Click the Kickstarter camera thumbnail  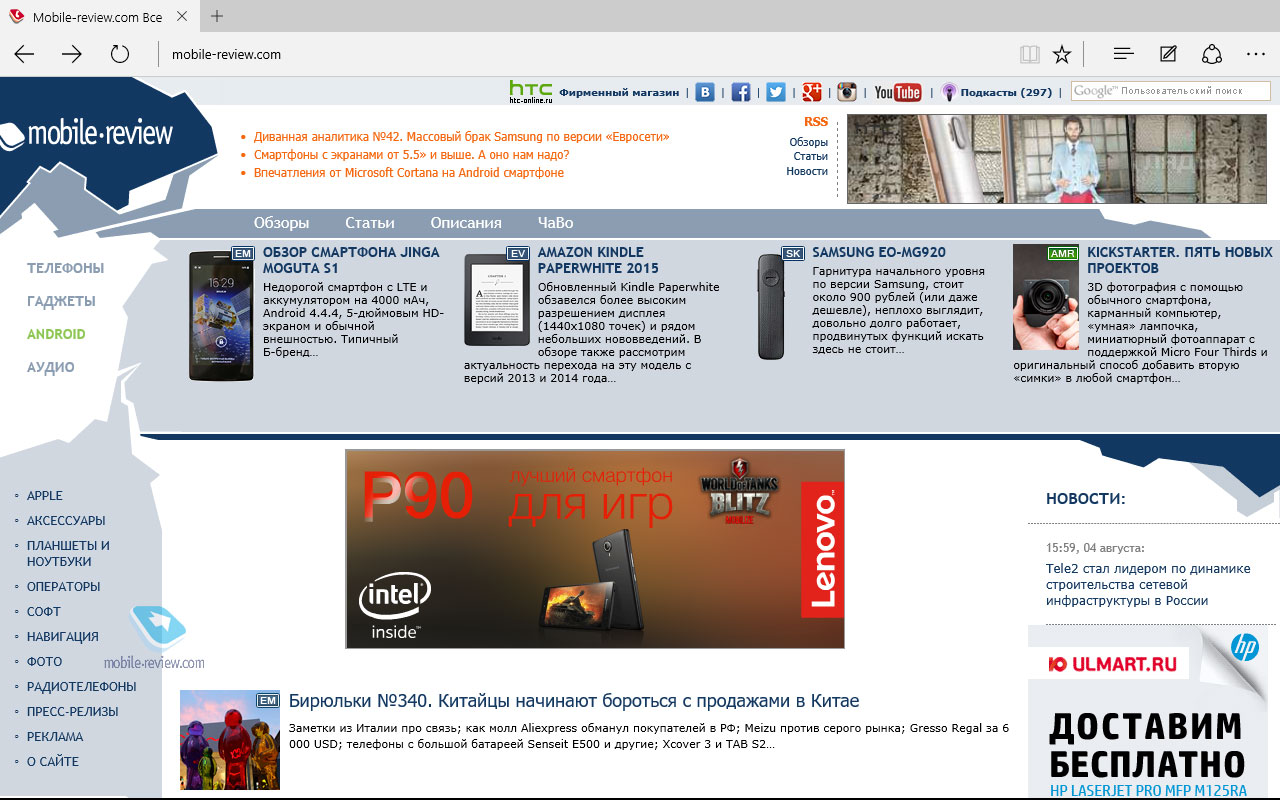coord(1046,297)
